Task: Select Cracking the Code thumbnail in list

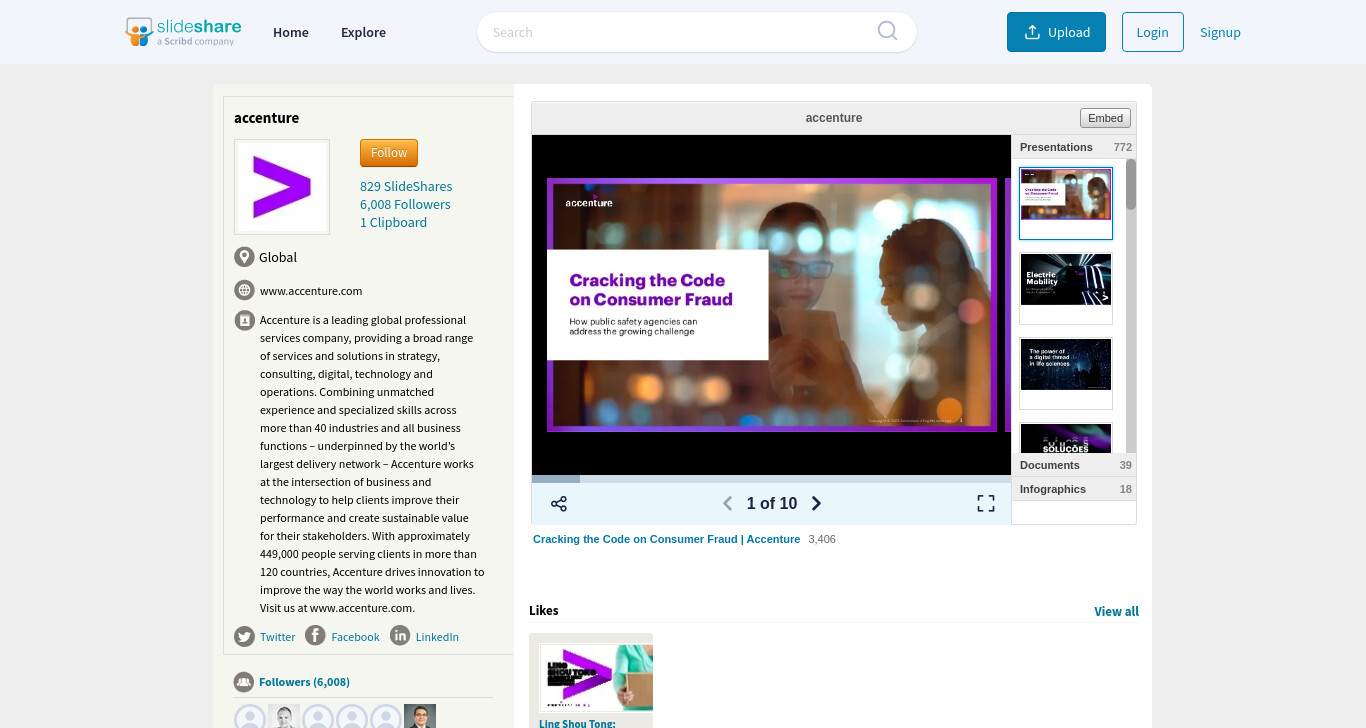Action: tap(1066, 203)
